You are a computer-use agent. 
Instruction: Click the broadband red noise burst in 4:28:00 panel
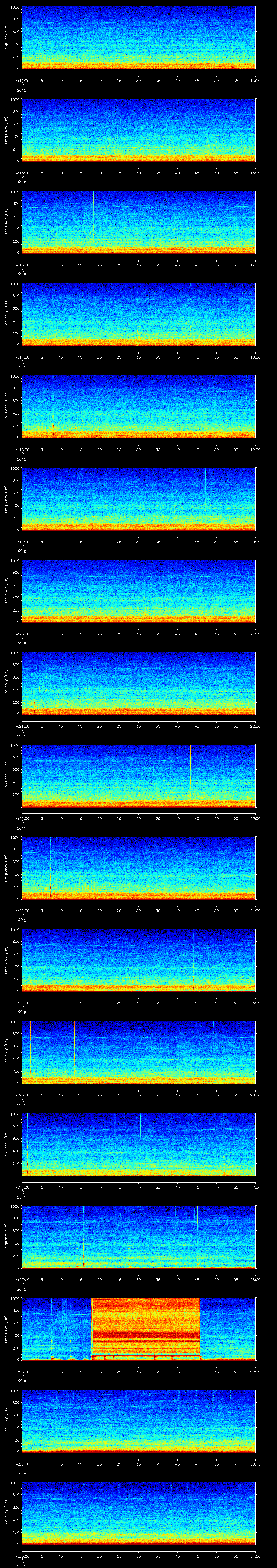pyautogui.click(x=146, y=1328)
